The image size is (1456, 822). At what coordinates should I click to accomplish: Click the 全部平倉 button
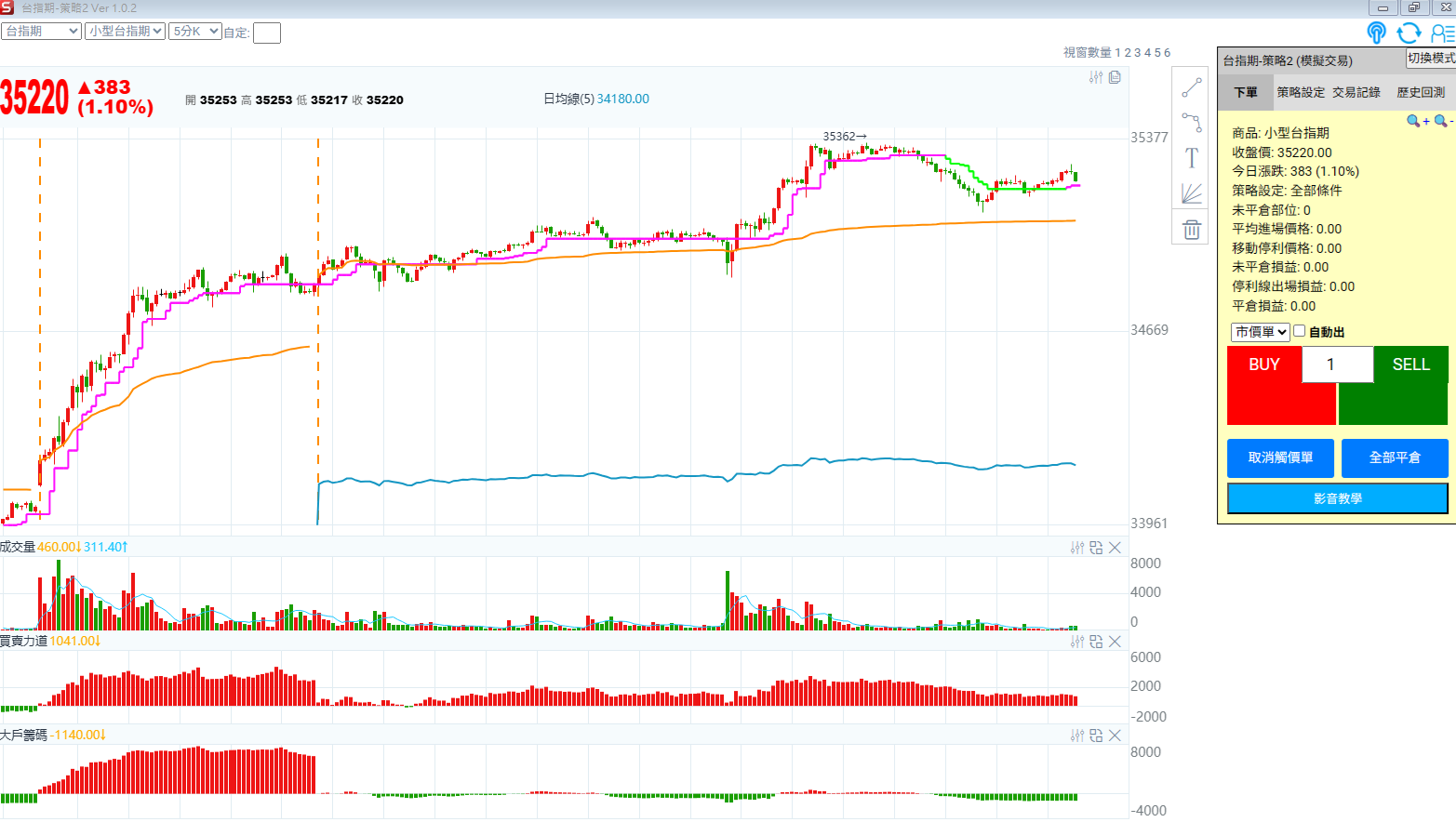click(x=1394, y=457)
